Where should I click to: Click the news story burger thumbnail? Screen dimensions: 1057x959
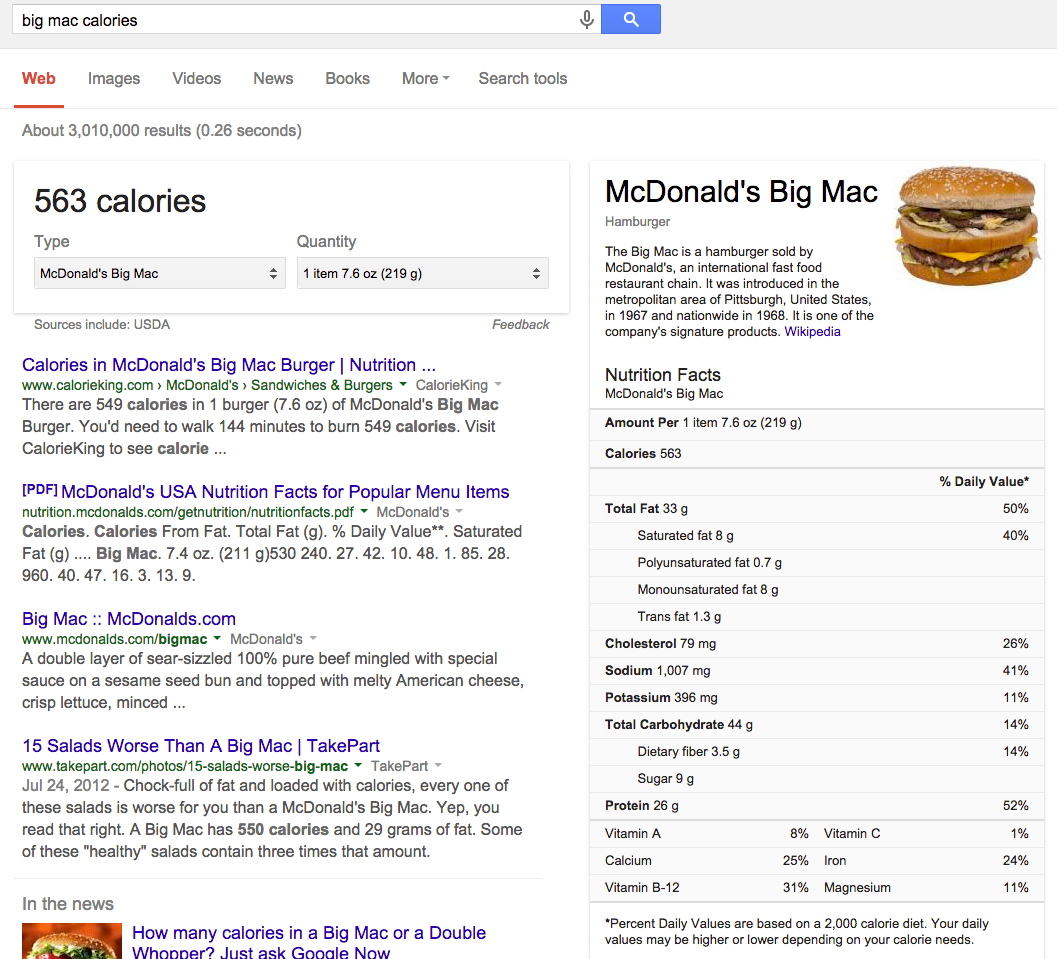[x=71, y=941]
